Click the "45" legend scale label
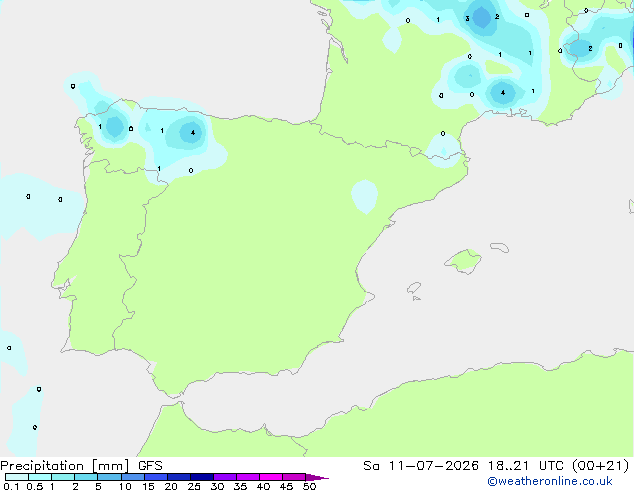This screenshot has height=490, width=634. coord(286,486)
